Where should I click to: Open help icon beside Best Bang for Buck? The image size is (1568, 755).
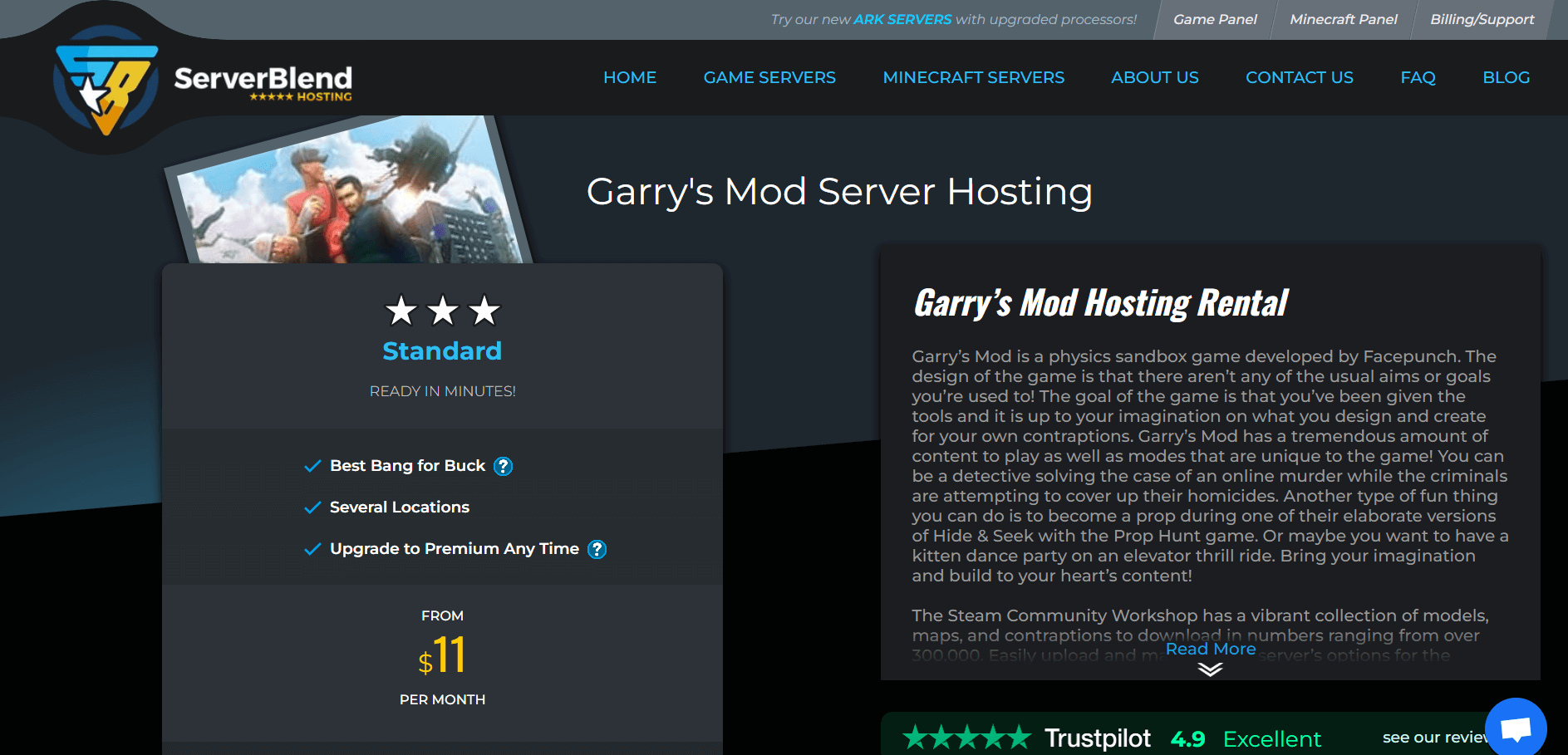[503, 467]
